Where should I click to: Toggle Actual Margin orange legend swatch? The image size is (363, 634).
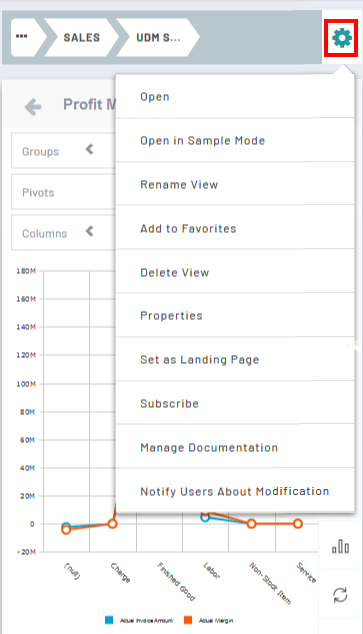(x=188, y=620)
